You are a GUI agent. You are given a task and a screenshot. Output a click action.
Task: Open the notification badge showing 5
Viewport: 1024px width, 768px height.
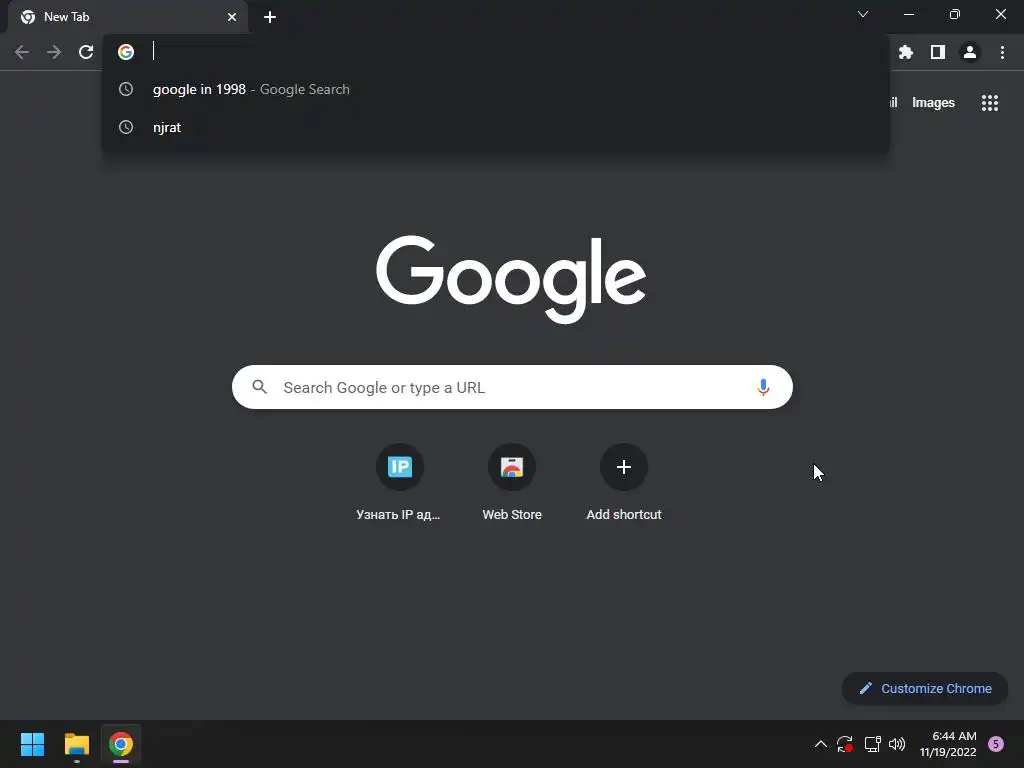(x=996, y=744)
